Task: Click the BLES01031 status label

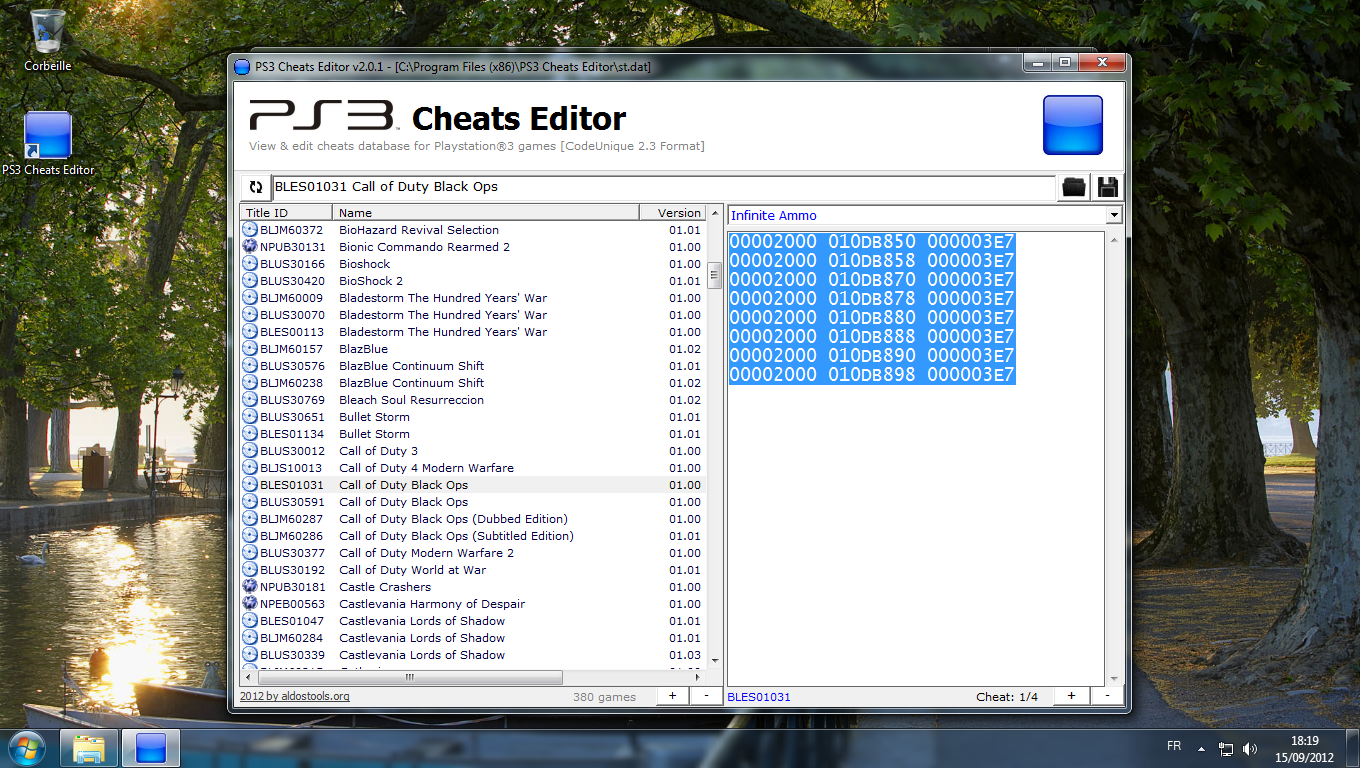Action: click(x=759, y=697)
